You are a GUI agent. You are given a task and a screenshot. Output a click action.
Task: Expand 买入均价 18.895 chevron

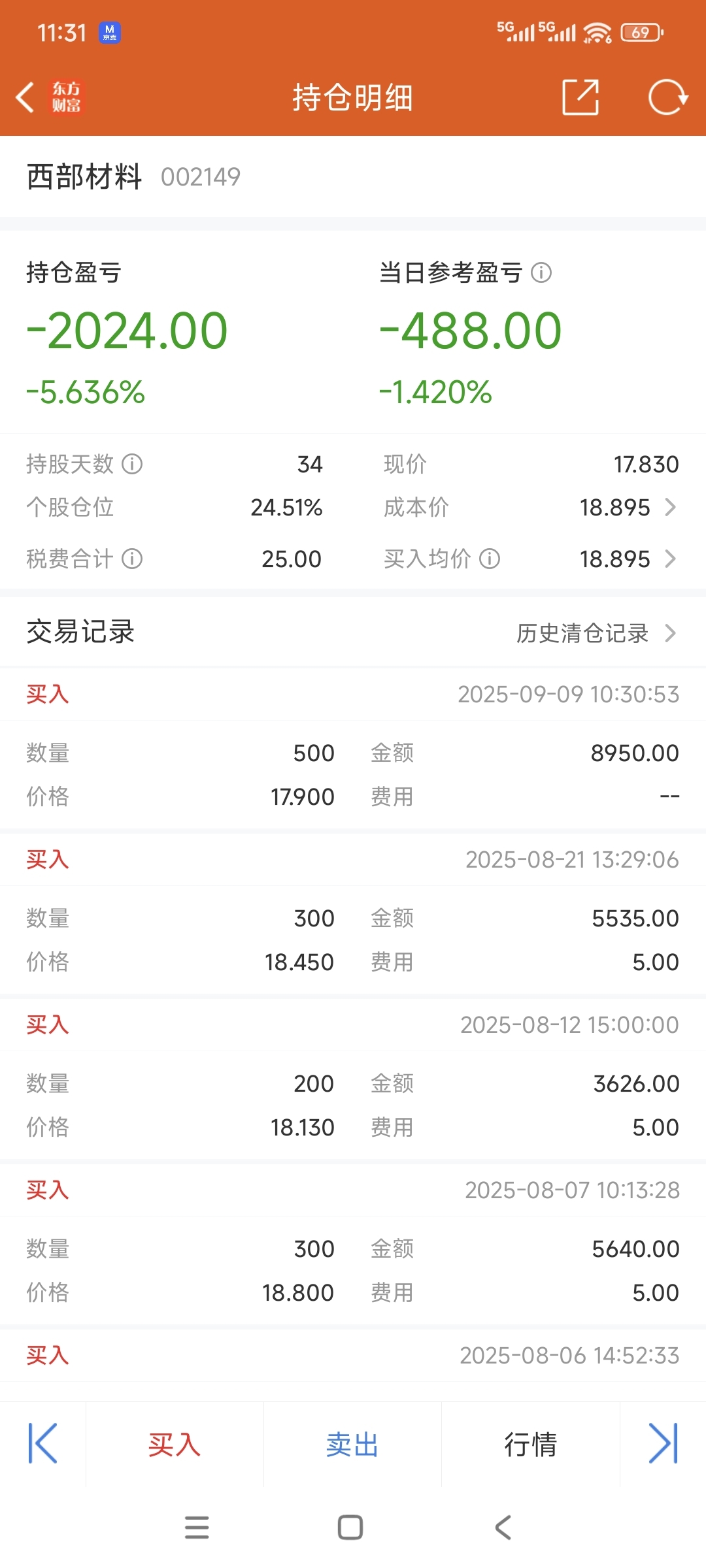[670, 559]
